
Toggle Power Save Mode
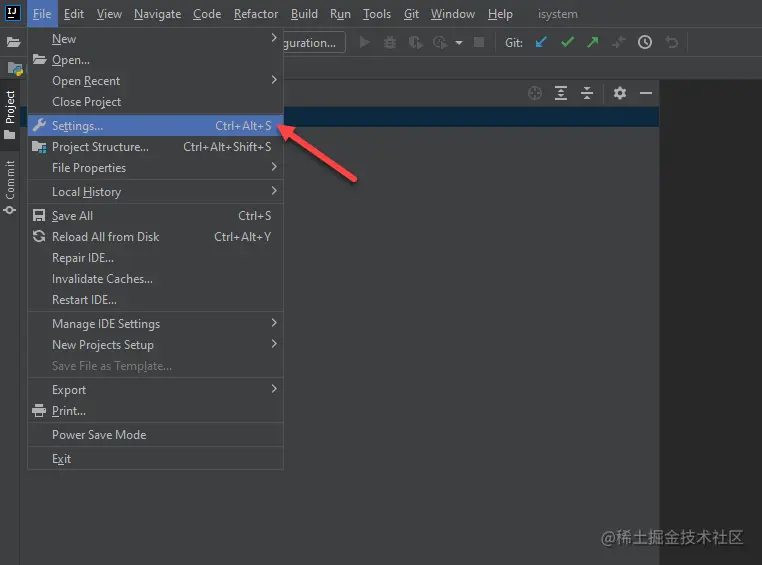[x=156, y=435]
